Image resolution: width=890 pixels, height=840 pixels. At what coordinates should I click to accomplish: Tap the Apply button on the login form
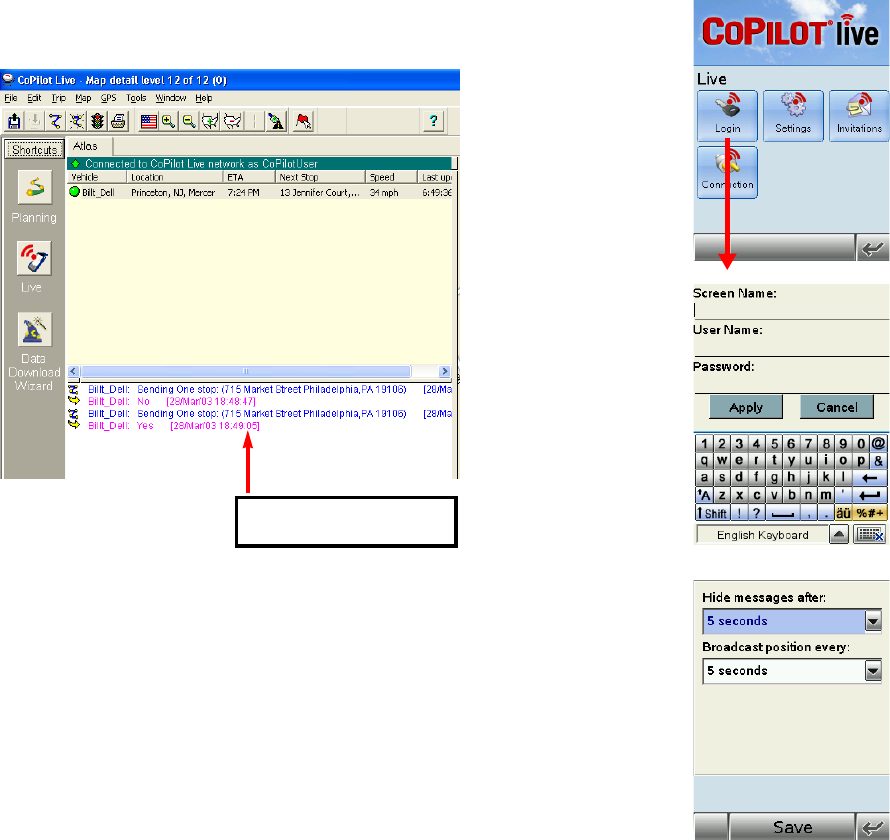click(x=746, y=407)
